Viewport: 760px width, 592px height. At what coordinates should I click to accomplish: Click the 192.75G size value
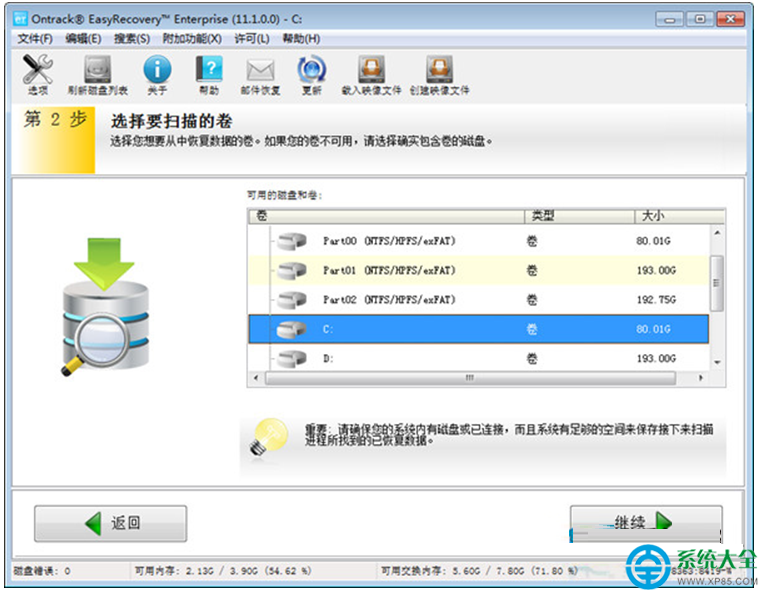[656, 300]
